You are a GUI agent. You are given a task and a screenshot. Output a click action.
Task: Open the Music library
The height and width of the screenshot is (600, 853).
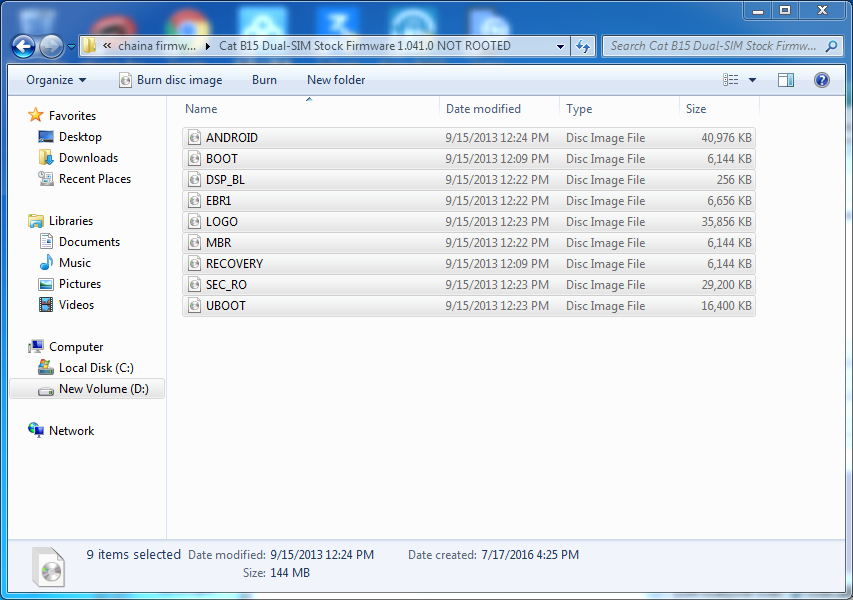coord(75,263)
